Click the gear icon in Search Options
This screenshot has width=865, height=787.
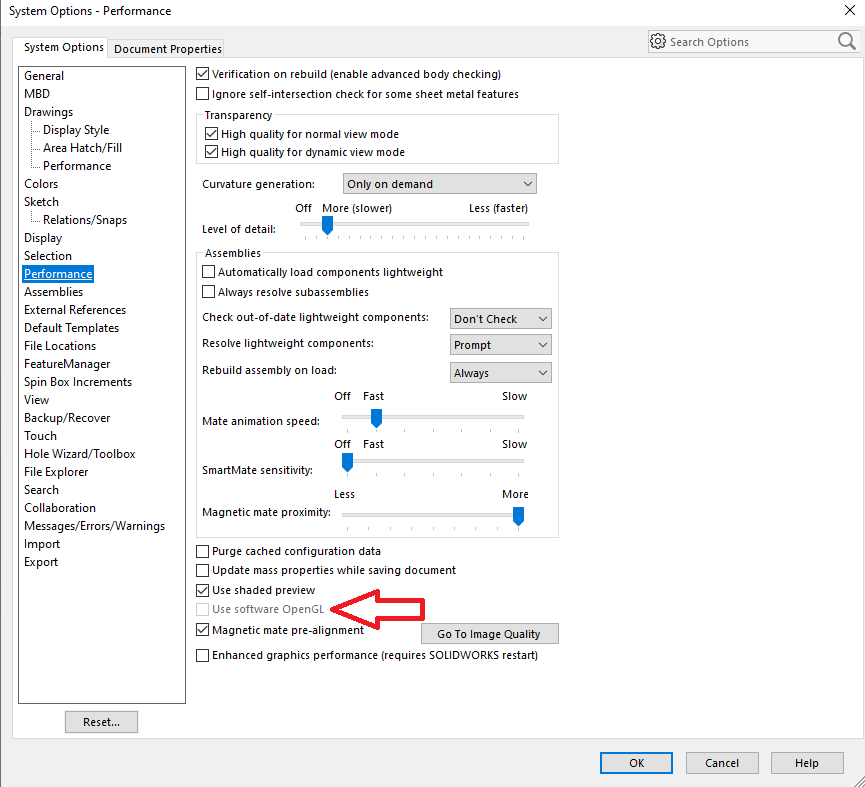657,41
